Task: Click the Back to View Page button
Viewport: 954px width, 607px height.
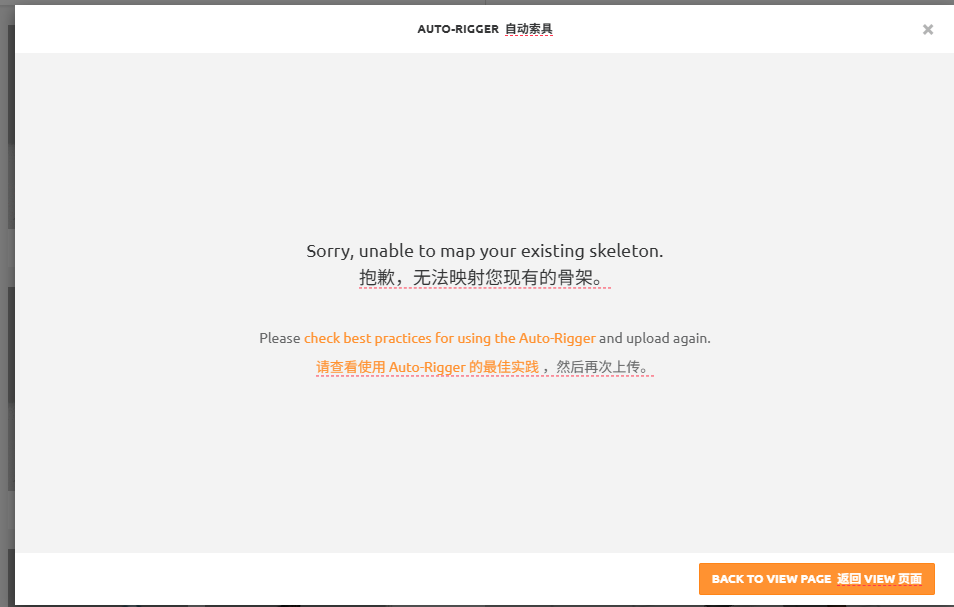Action: click(816, 578)
